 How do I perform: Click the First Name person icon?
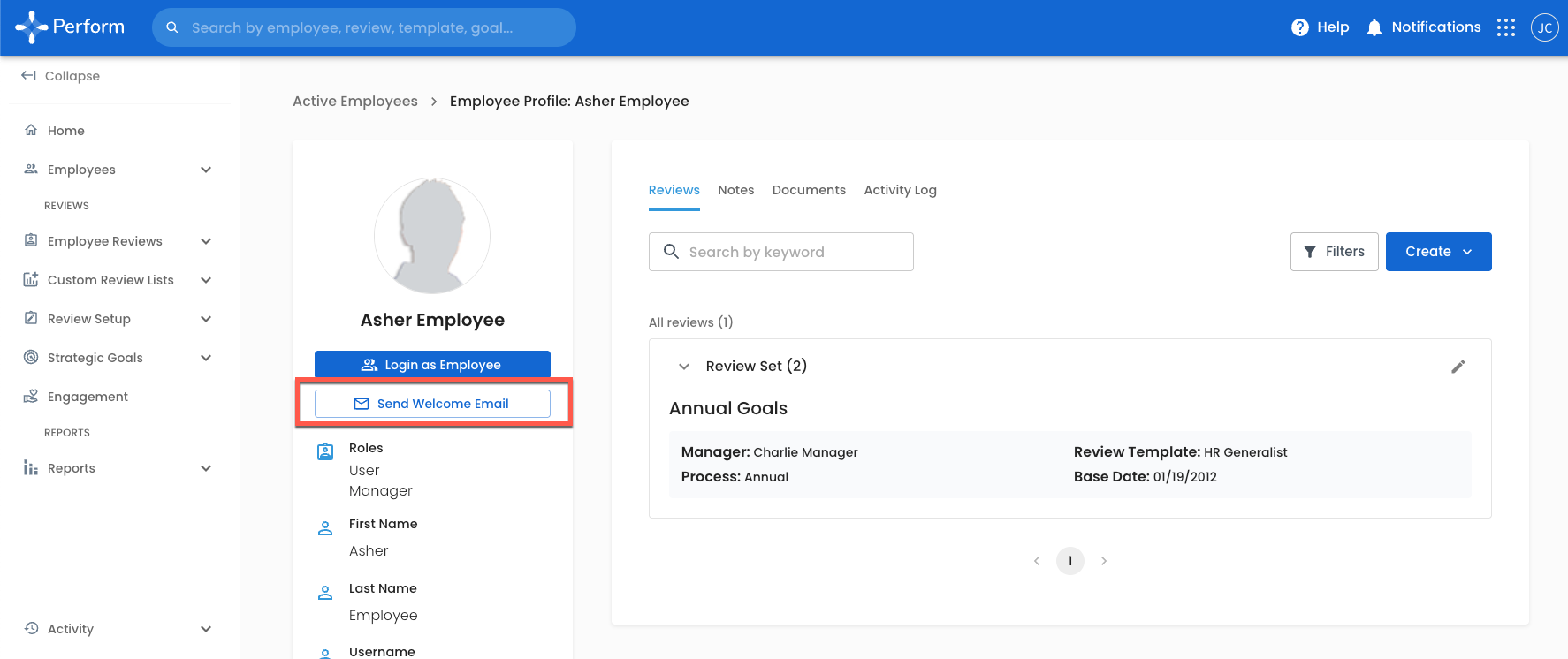tap(325, 528)
